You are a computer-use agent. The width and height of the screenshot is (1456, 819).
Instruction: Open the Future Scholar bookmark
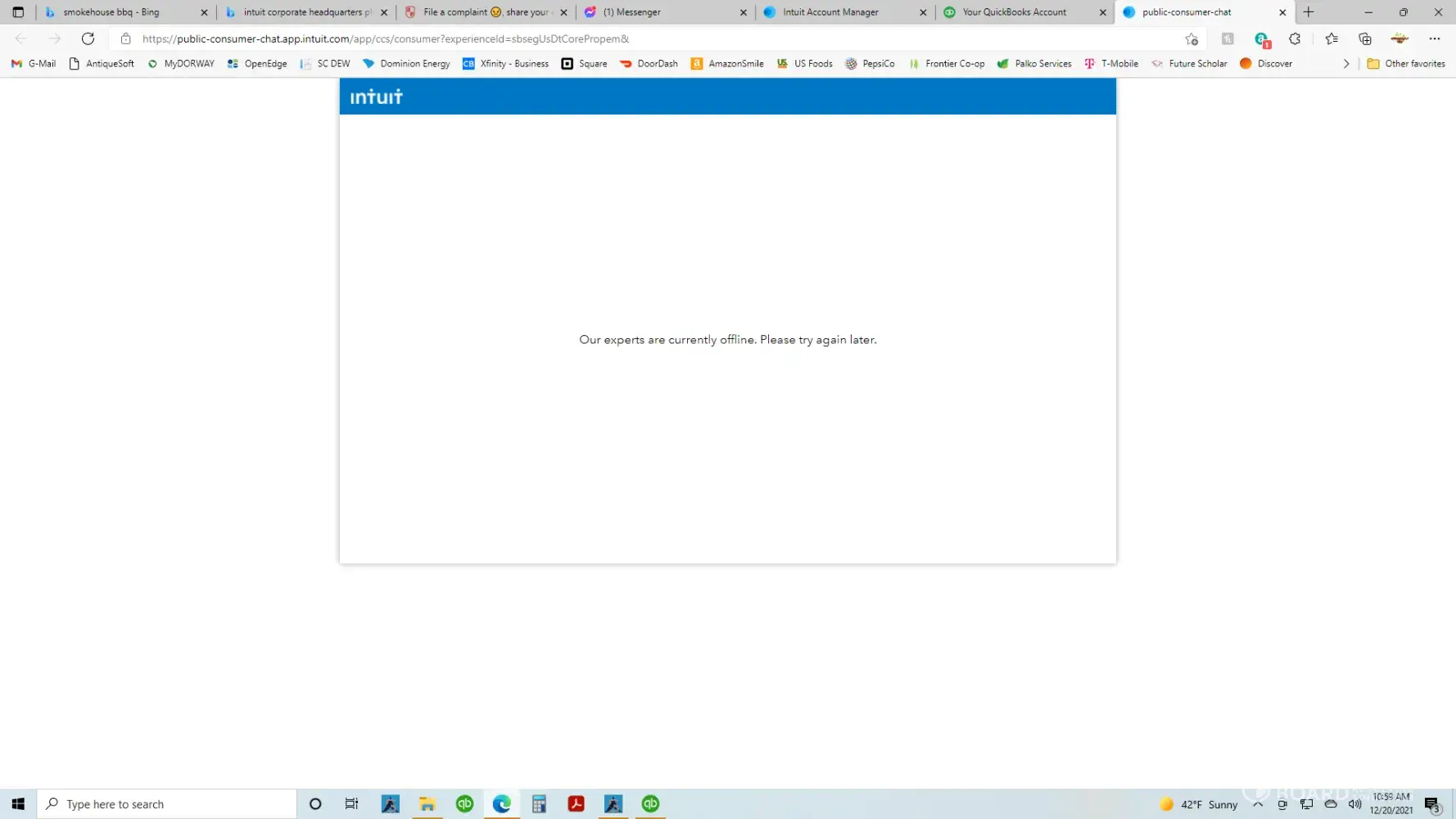click(1189, 64)
